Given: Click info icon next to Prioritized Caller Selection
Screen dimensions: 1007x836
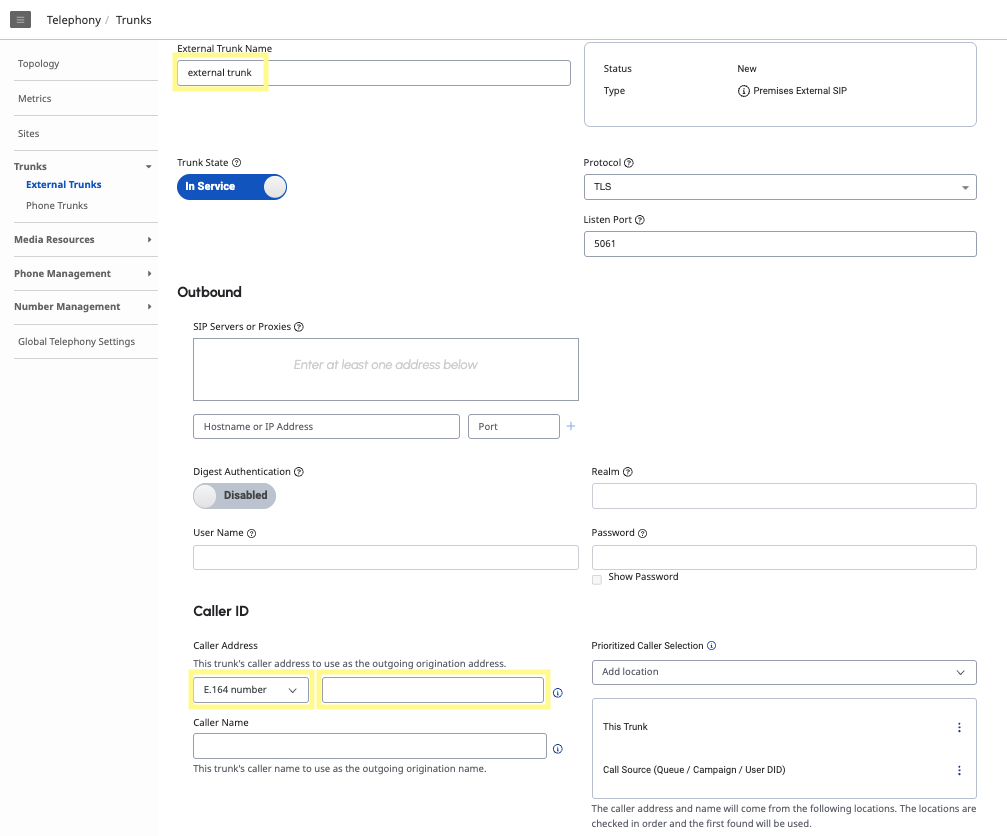Looking at the screenshot, I should 712,646.
